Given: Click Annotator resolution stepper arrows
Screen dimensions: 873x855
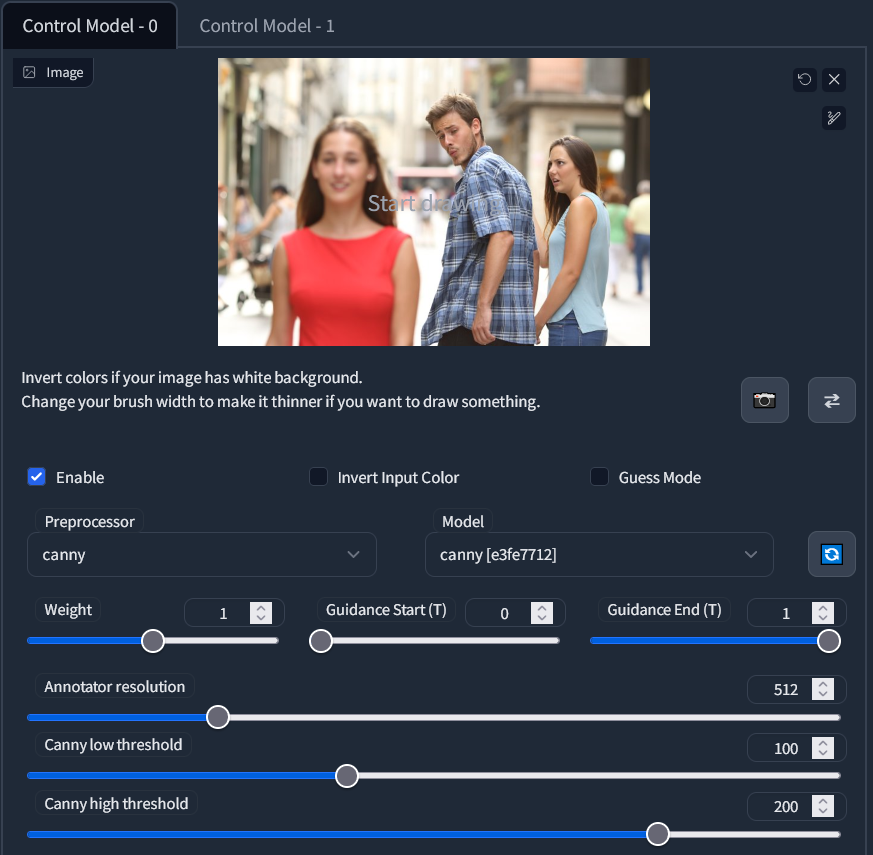Looking at the screenshot, I should [x=823, y=689].
